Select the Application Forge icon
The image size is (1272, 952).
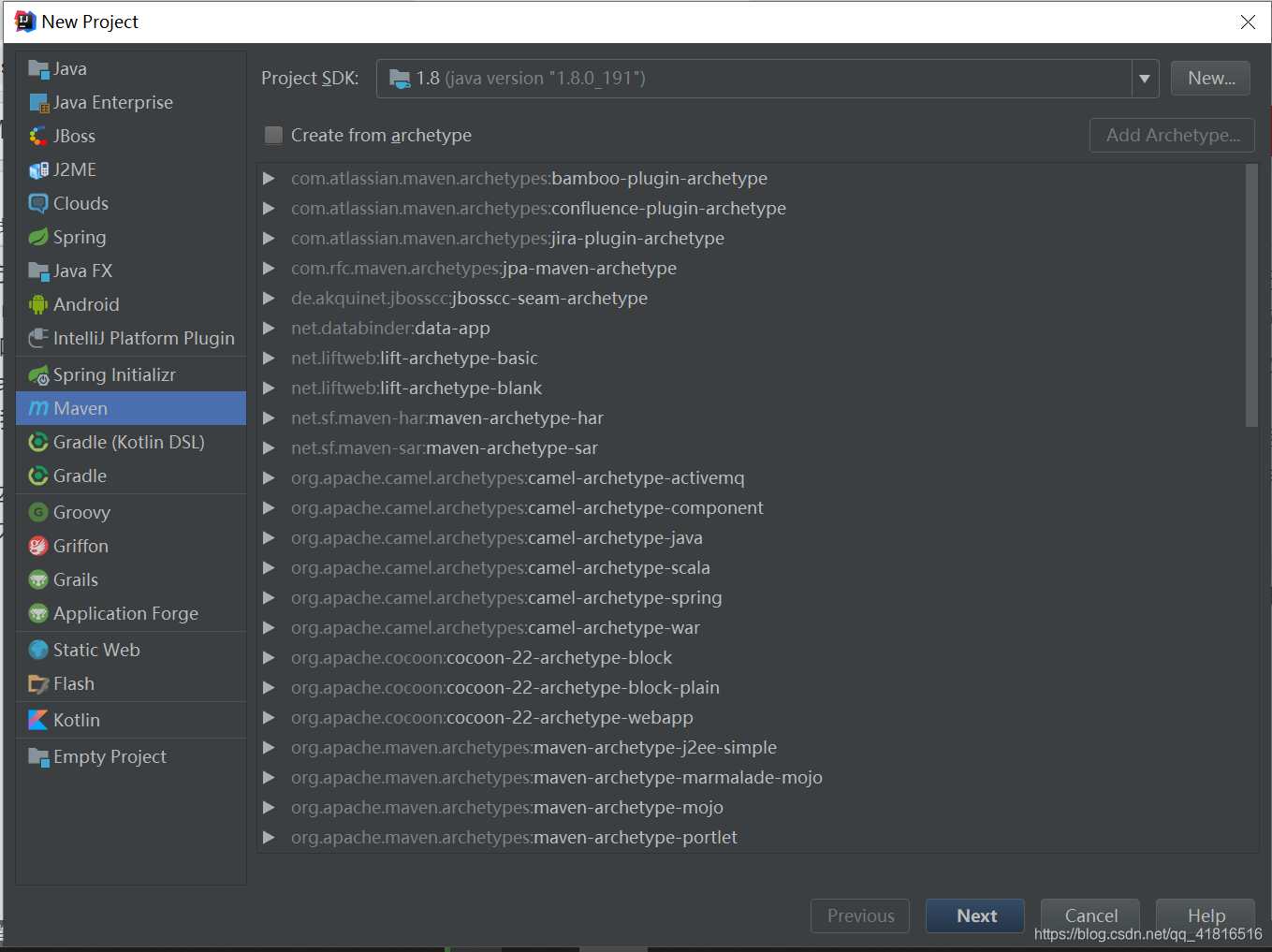(x=38, y=613)
